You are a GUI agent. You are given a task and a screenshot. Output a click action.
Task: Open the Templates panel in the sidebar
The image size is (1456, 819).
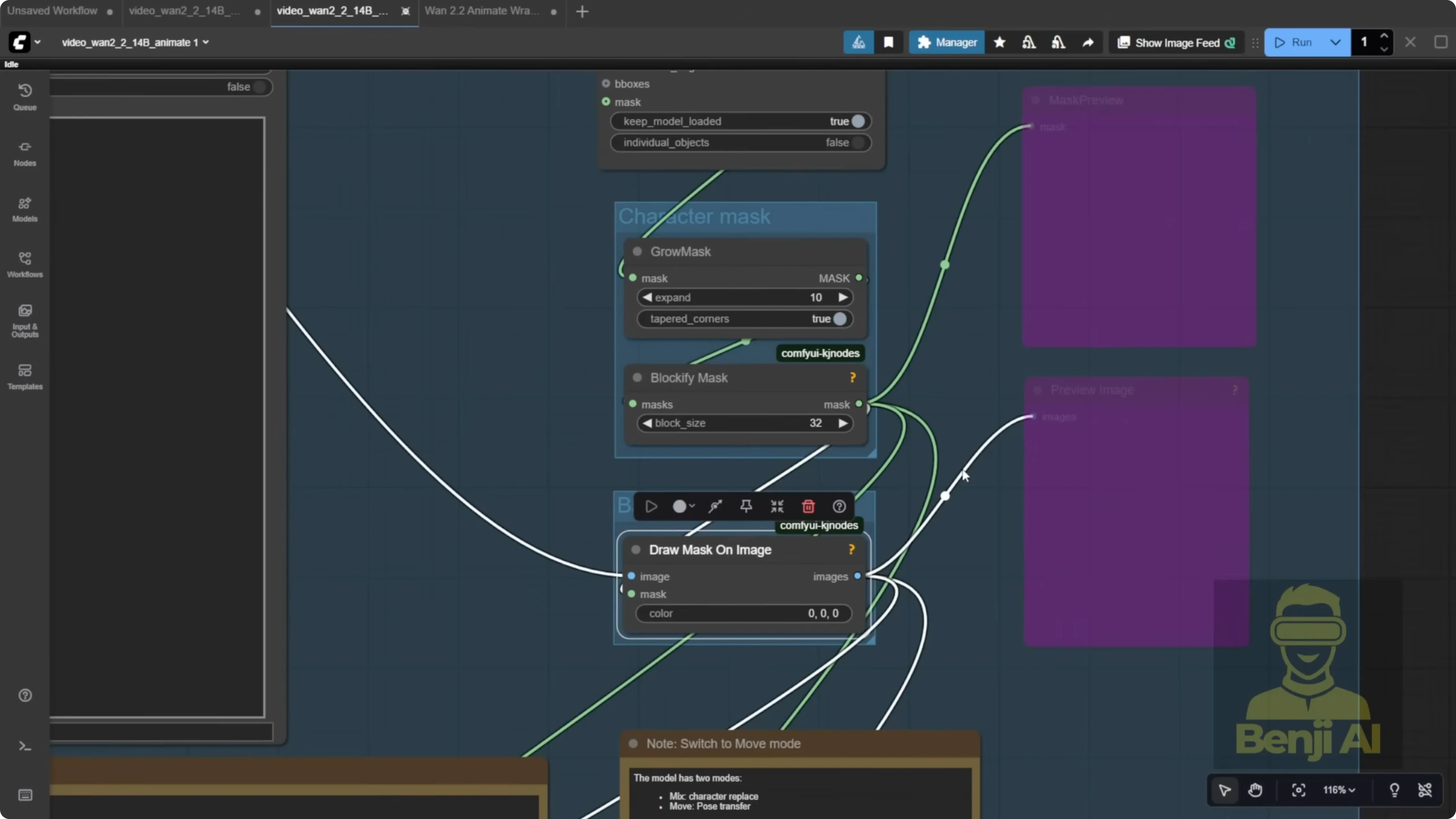pyautogui.click(x=25, y=376)
